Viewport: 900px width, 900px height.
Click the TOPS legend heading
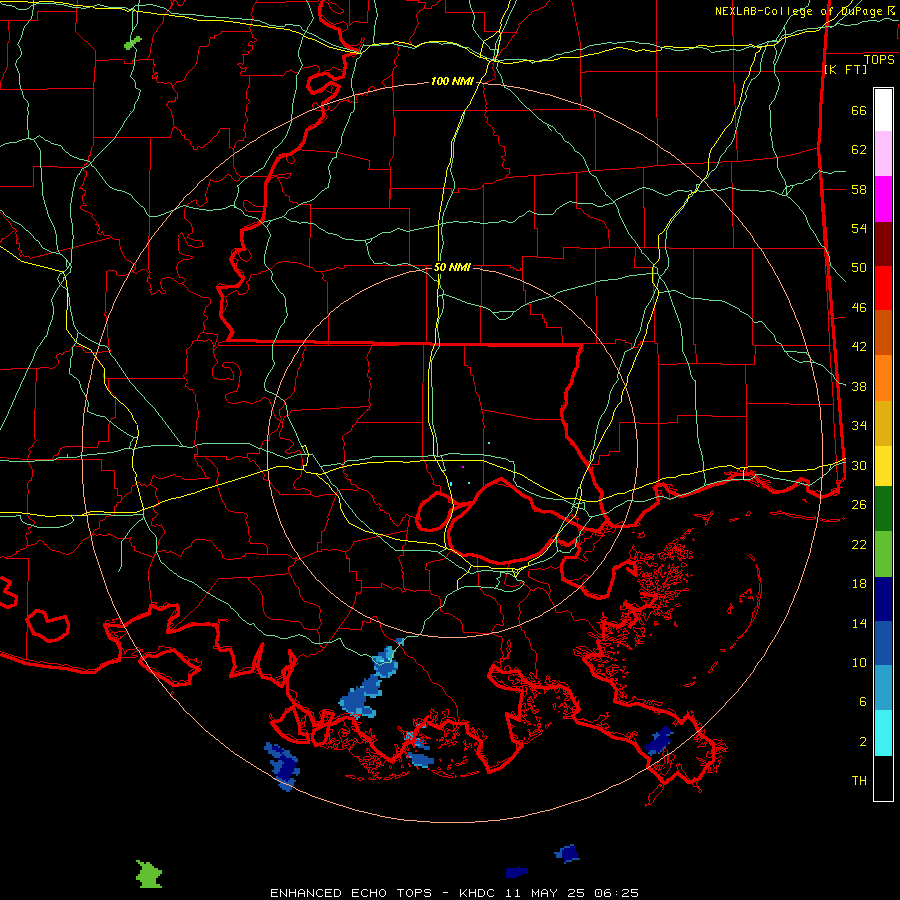pyautogui.click(x=879, y=59)
